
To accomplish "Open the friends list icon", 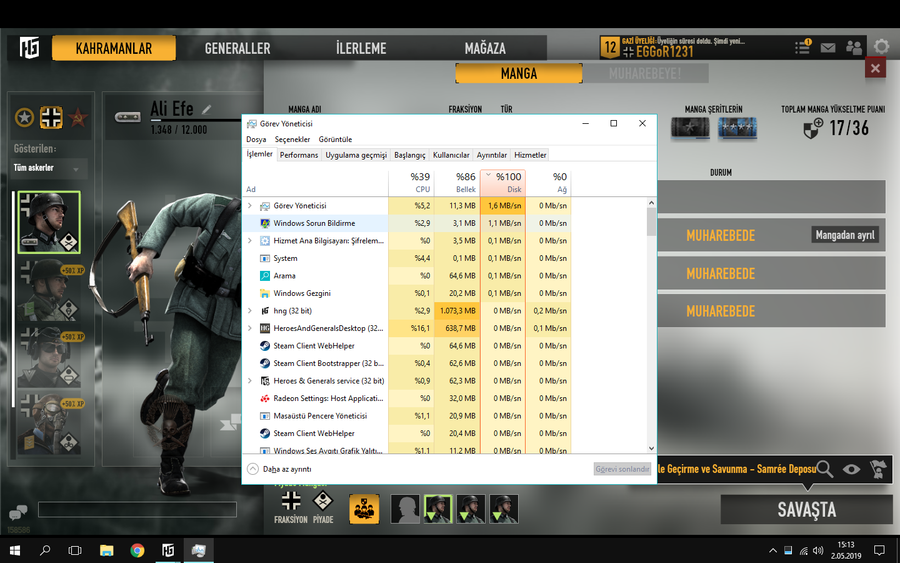I will 854,48.
